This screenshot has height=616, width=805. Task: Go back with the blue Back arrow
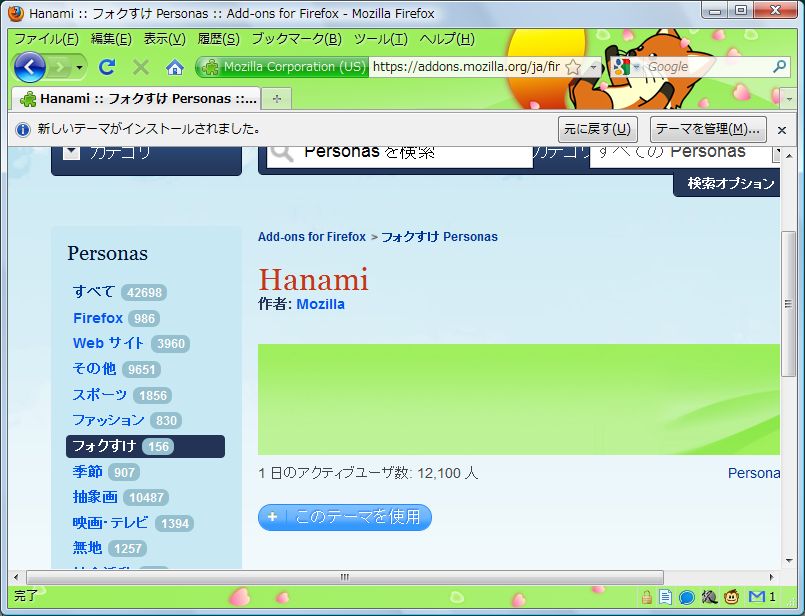(x=29, y=67)
